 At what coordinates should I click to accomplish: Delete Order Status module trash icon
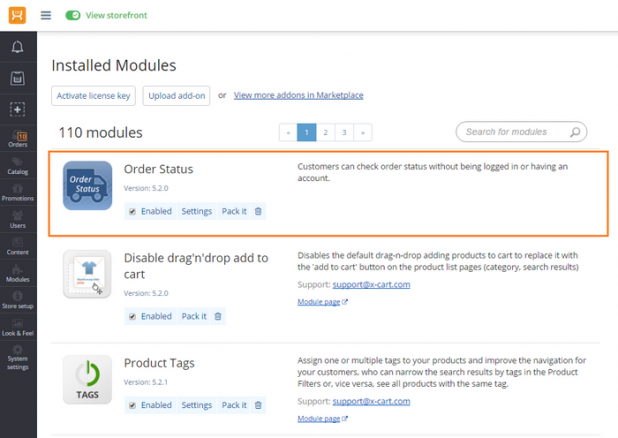258,211
